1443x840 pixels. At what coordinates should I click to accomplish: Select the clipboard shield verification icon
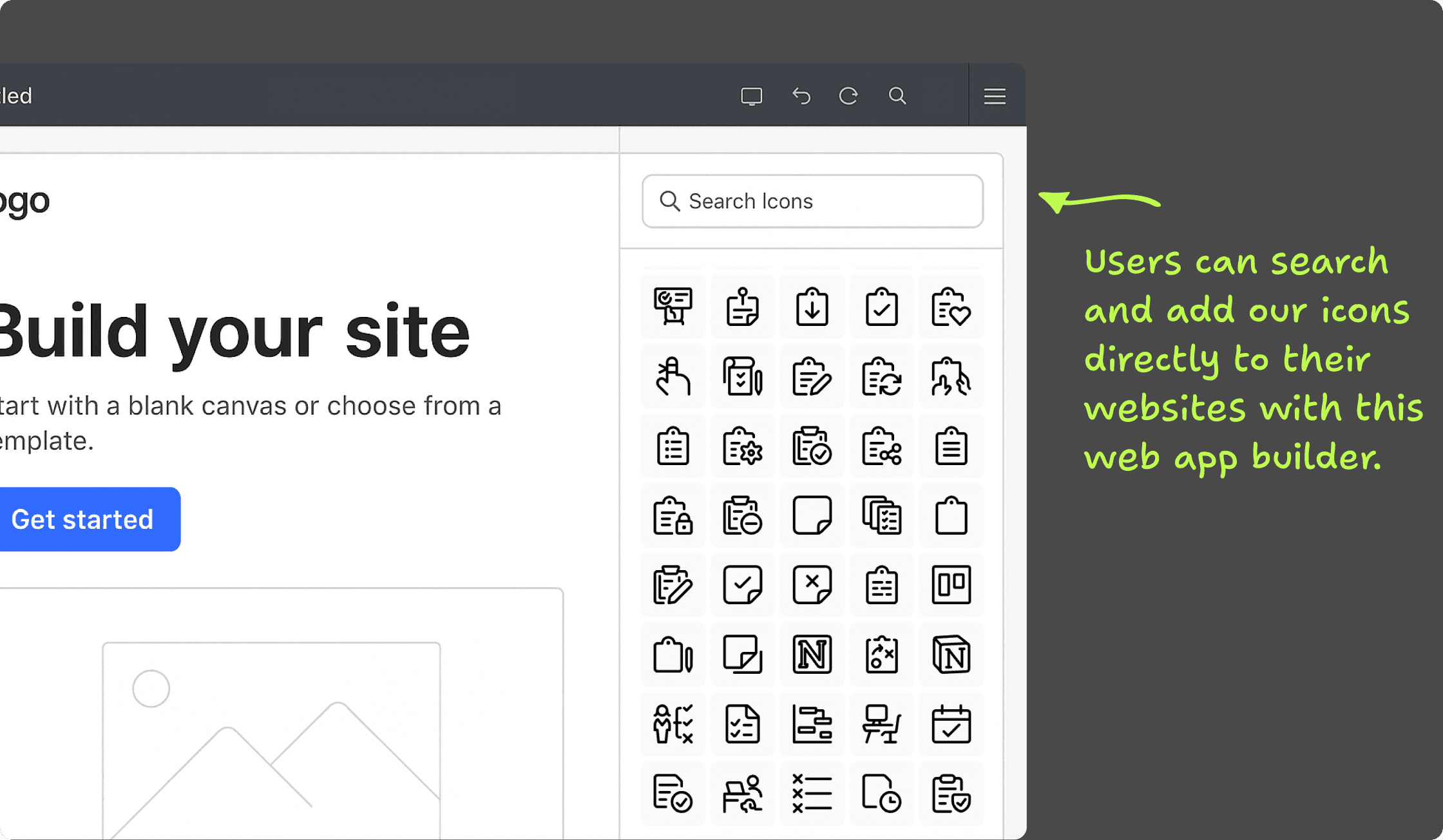coord(951,794)
